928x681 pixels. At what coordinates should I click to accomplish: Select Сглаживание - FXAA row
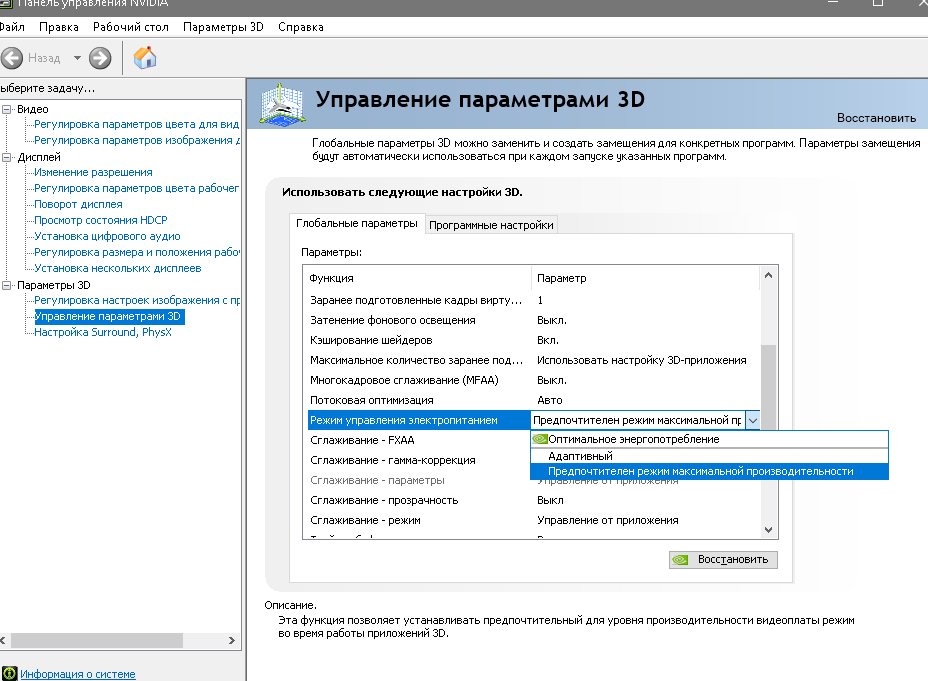pos(419,440)
